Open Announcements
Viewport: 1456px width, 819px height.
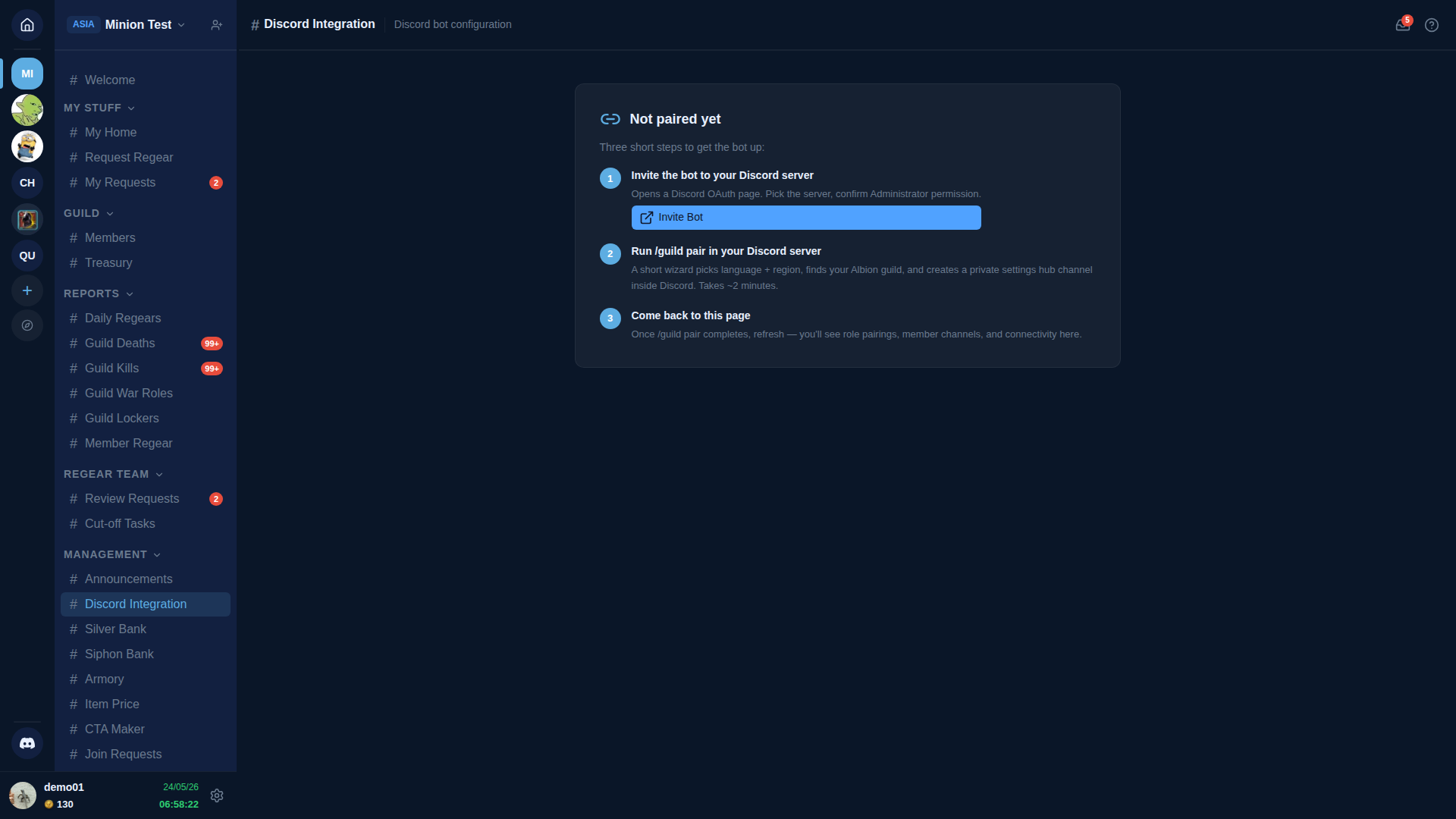pyautogui.click(x=146, y=579)
